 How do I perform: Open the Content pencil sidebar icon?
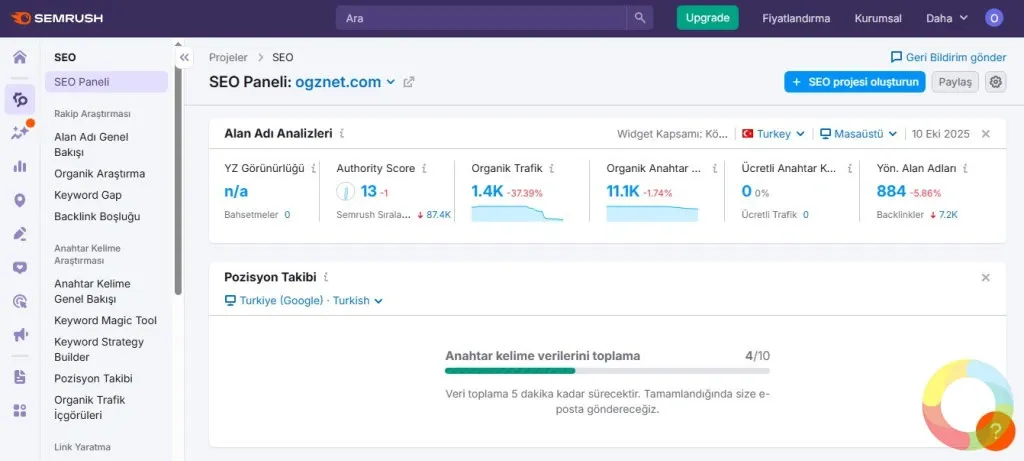(x=20, y=234)
